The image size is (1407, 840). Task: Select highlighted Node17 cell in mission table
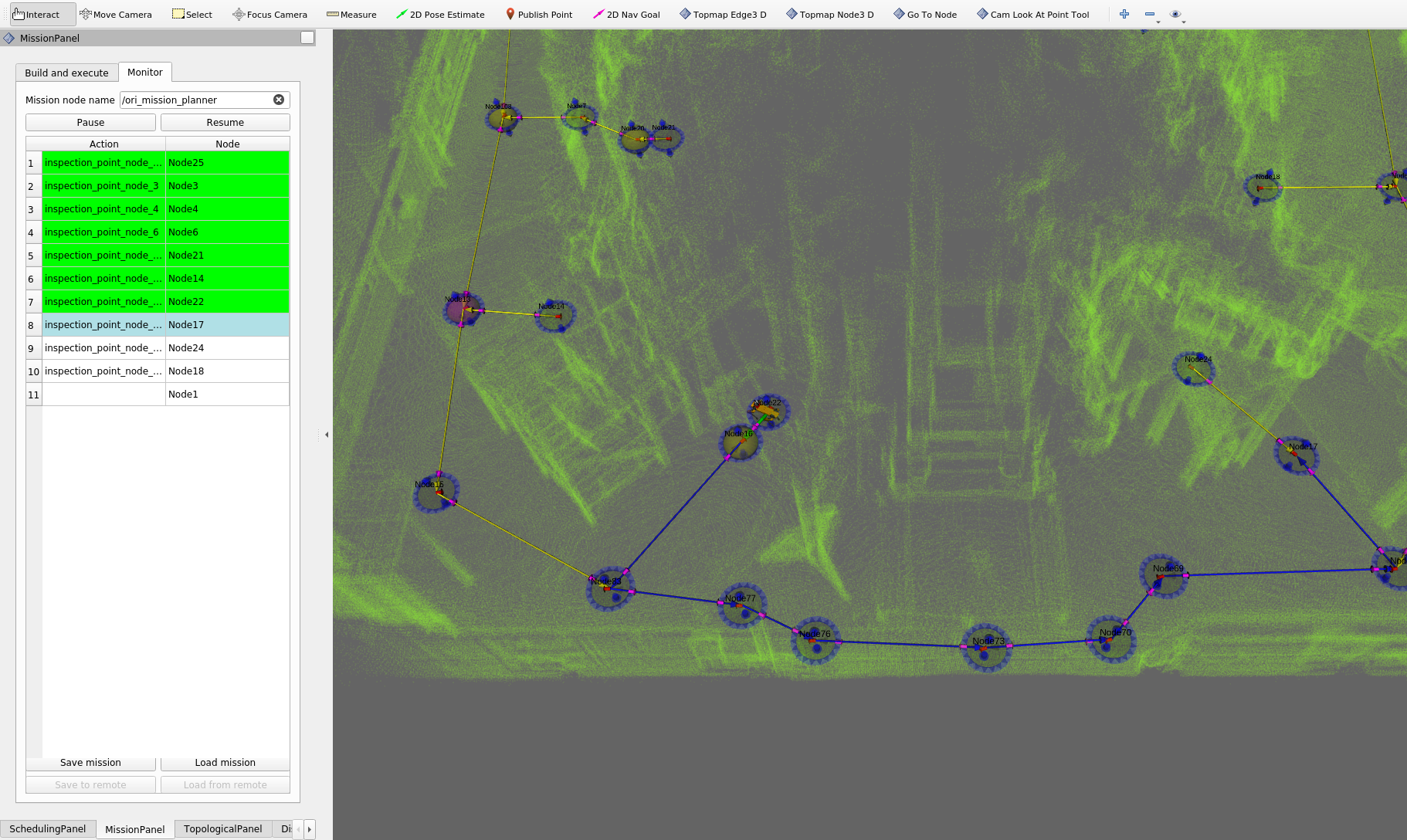pyautogui.click(x=228, y=325)
